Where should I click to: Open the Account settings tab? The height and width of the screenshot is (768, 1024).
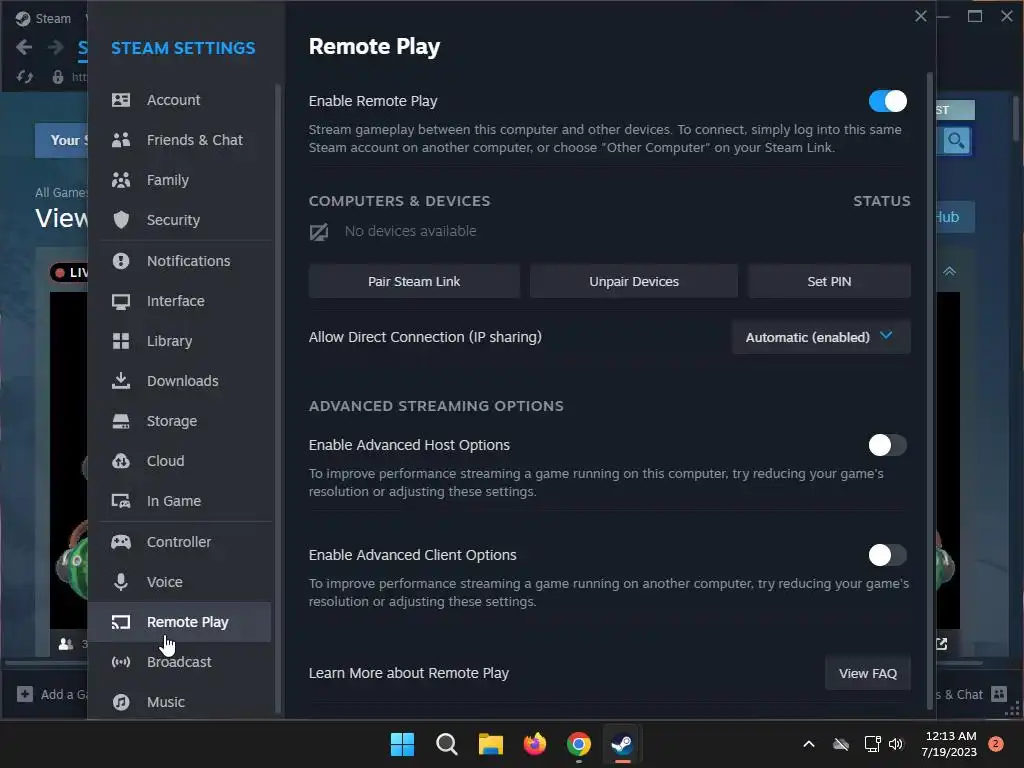(x=179, y=100)
